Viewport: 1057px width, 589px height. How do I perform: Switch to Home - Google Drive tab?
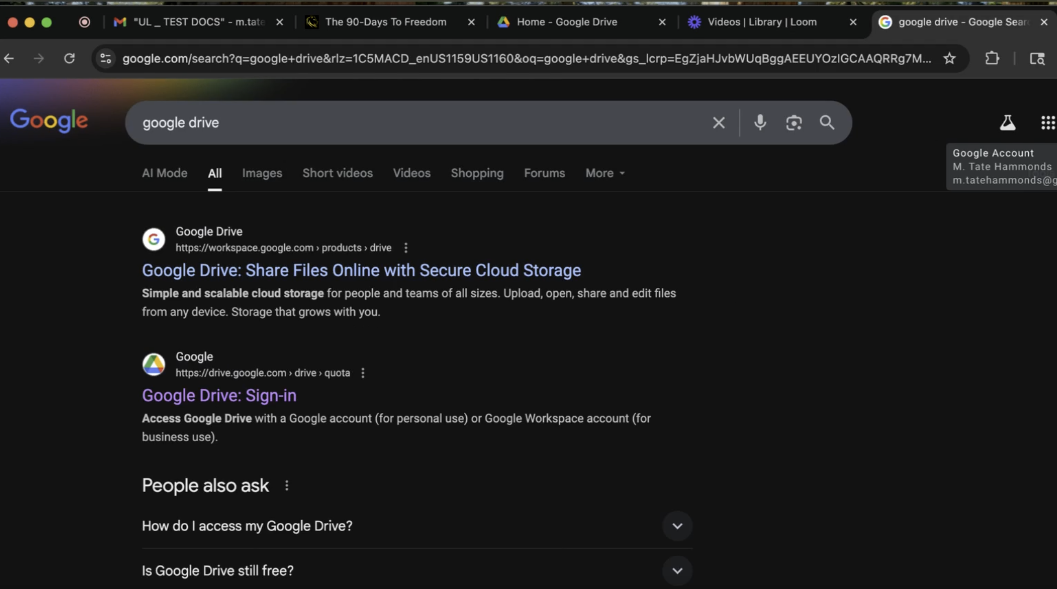[566, 22]
